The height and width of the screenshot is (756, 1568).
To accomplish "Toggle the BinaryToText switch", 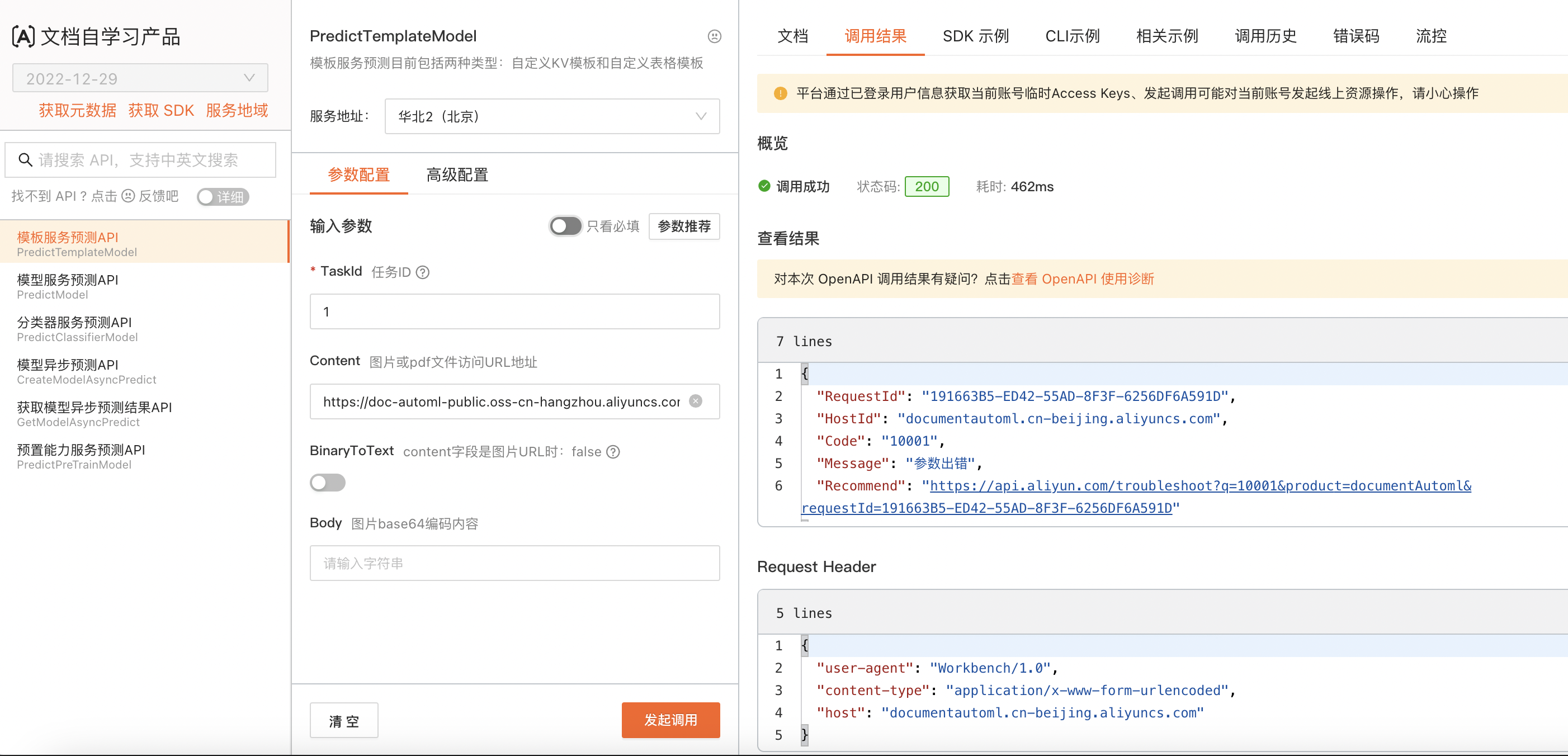I will point(328,483).
